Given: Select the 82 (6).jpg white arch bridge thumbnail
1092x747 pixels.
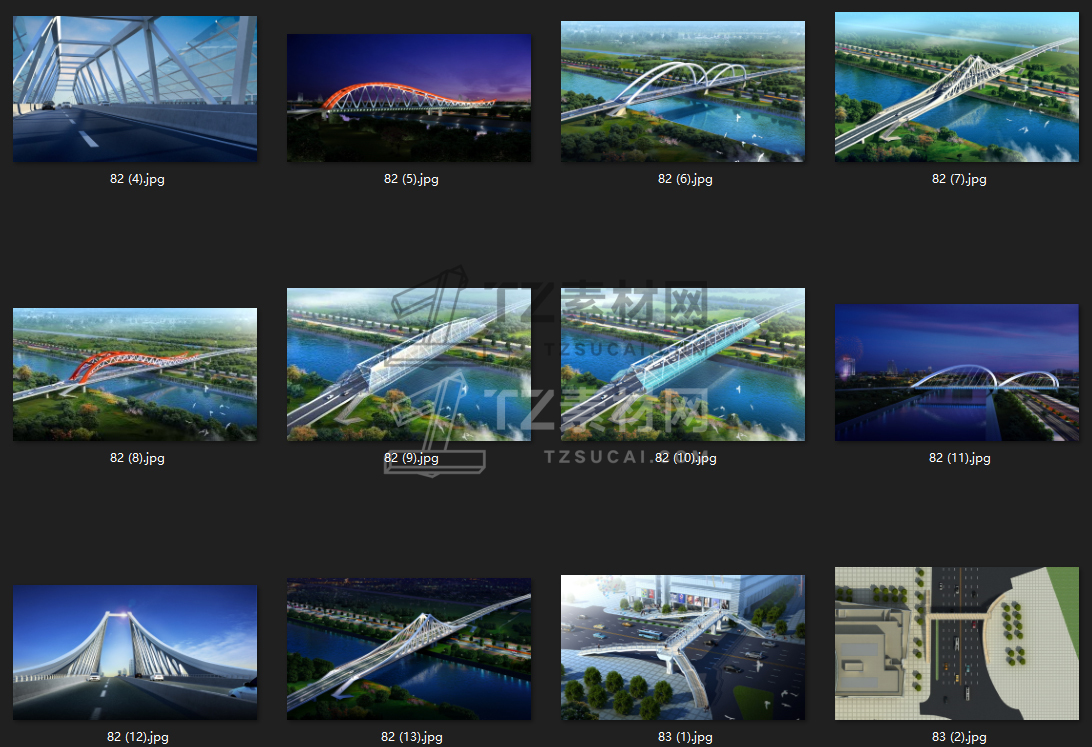Looking at the screenshot, I should 683,91.
